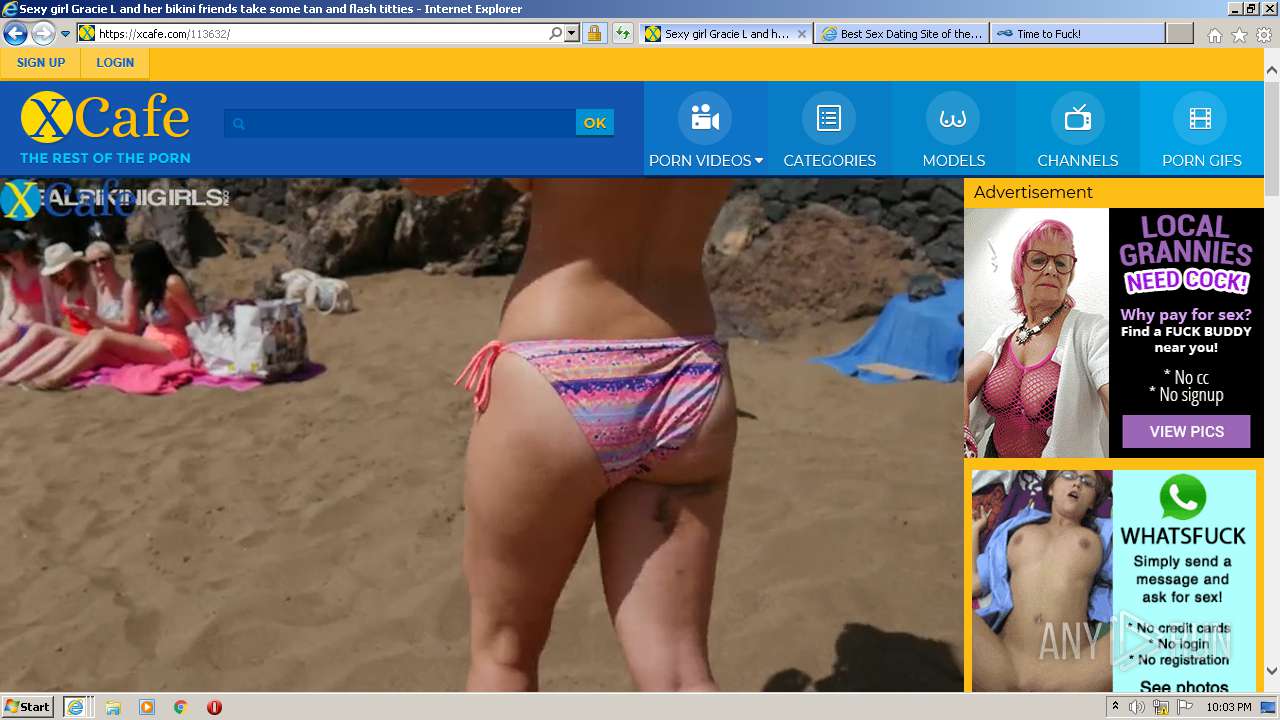
Task: Show hidden tray icons arrow
Action: click(1117, 707)
